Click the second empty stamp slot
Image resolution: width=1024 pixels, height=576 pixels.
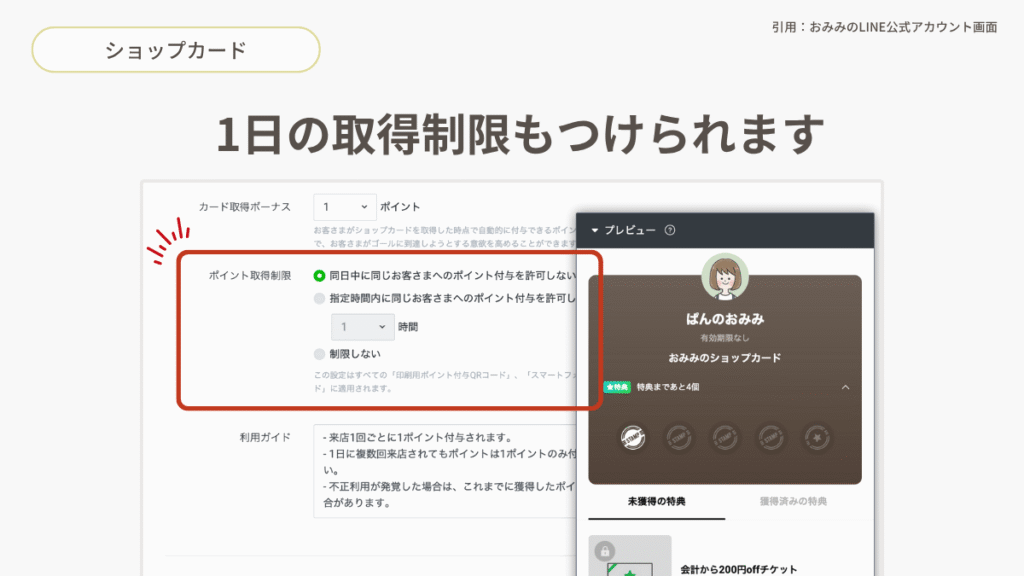coord(678,437)
